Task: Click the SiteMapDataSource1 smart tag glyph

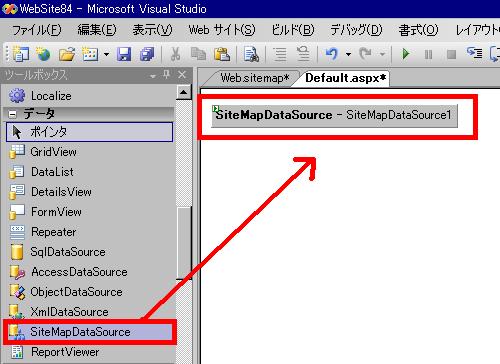Action: click(x=215, y=108)
